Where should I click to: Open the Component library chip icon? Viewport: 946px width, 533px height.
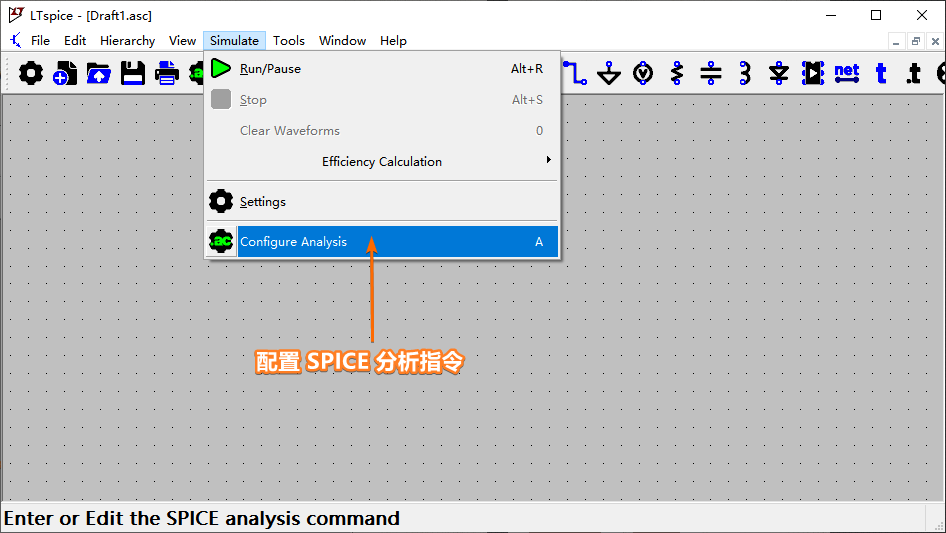813,73
